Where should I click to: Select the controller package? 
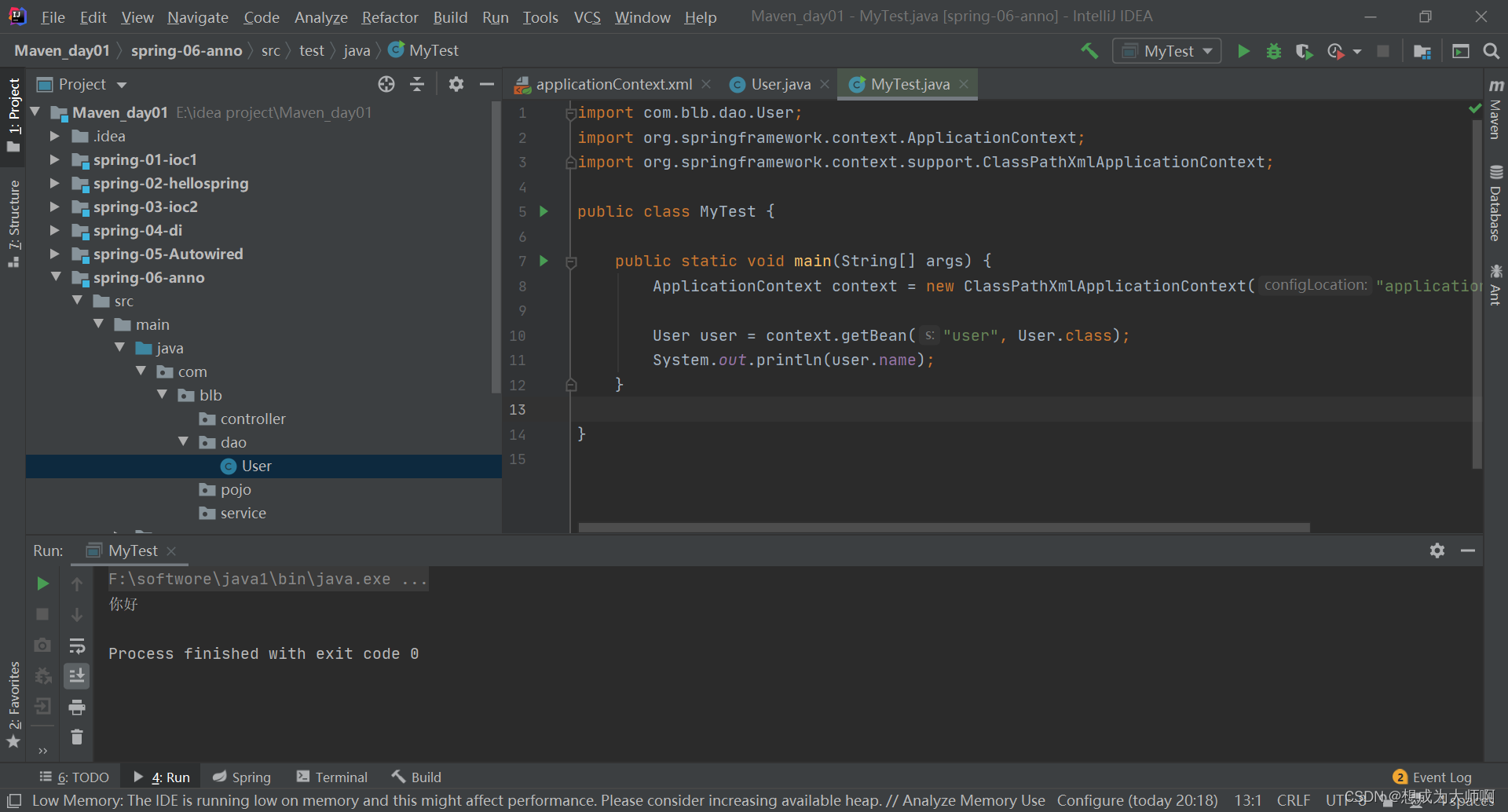(252, 419)
